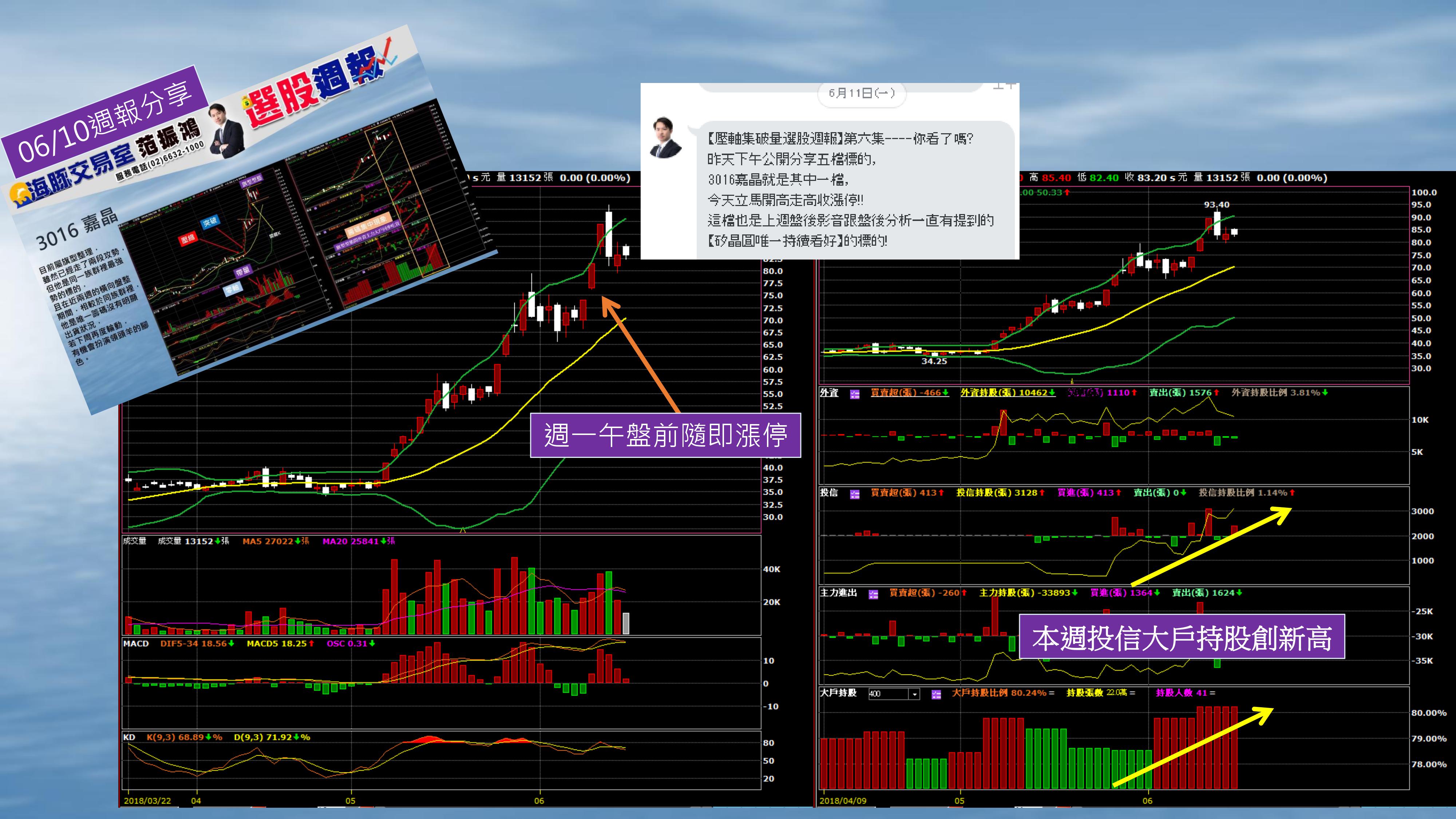Click the 6月11日(一) date pill in chat
1456x819 pixels.
[x=862, y=93]
